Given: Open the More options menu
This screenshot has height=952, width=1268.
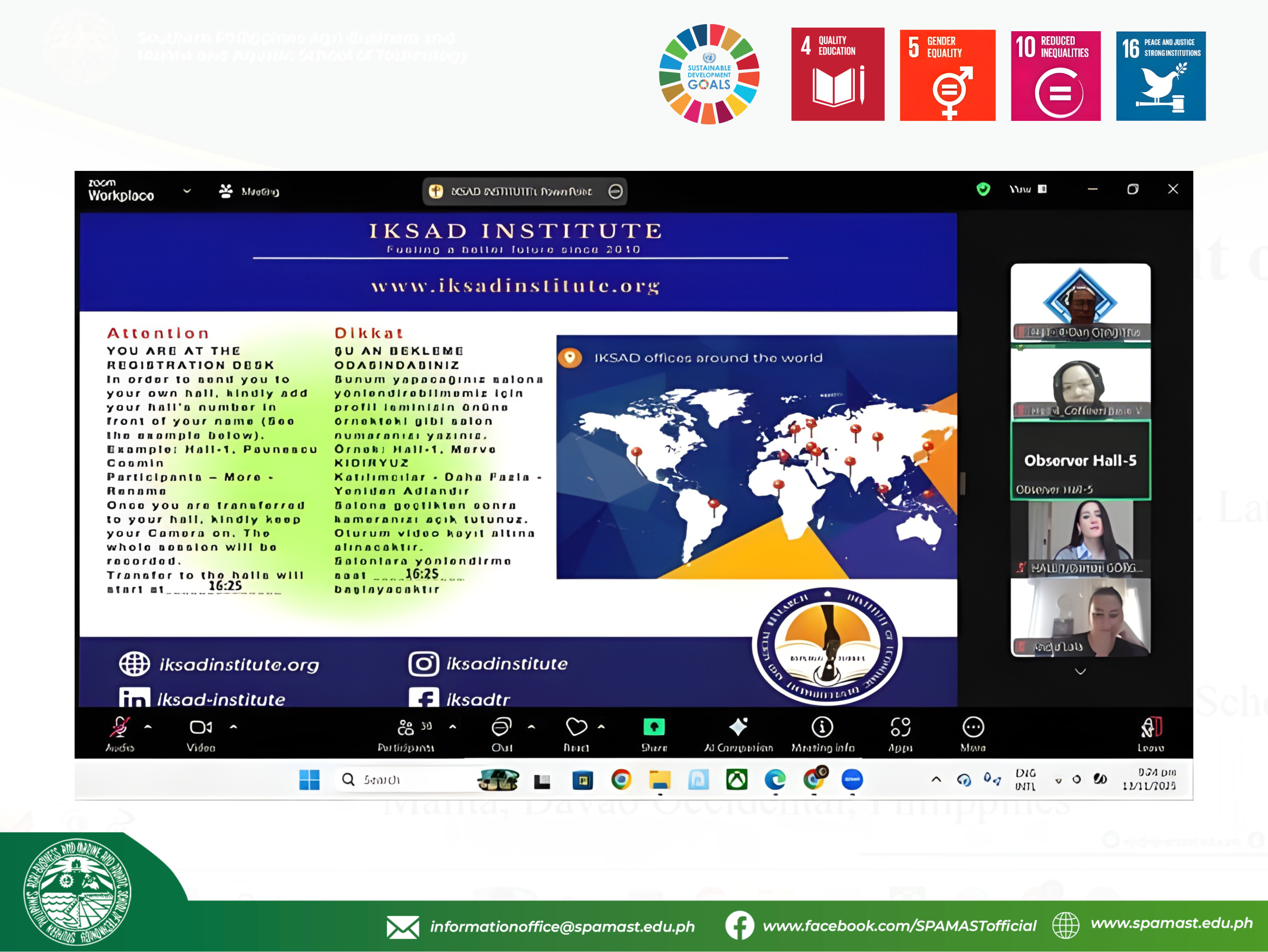Looking at the screenshot, I should [973, 727].
